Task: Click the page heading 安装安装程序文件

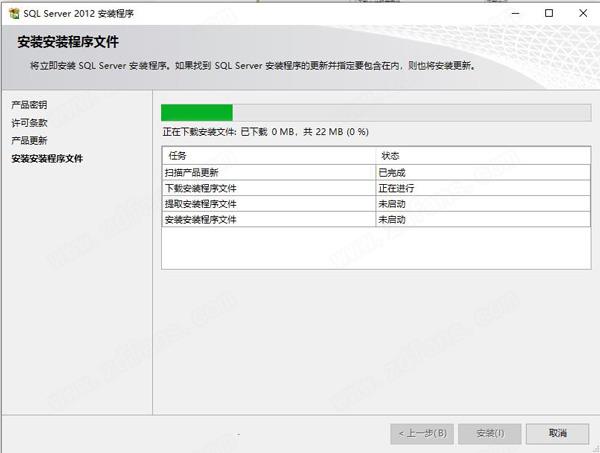Action: pyautogui.click(x=68, y=42)
